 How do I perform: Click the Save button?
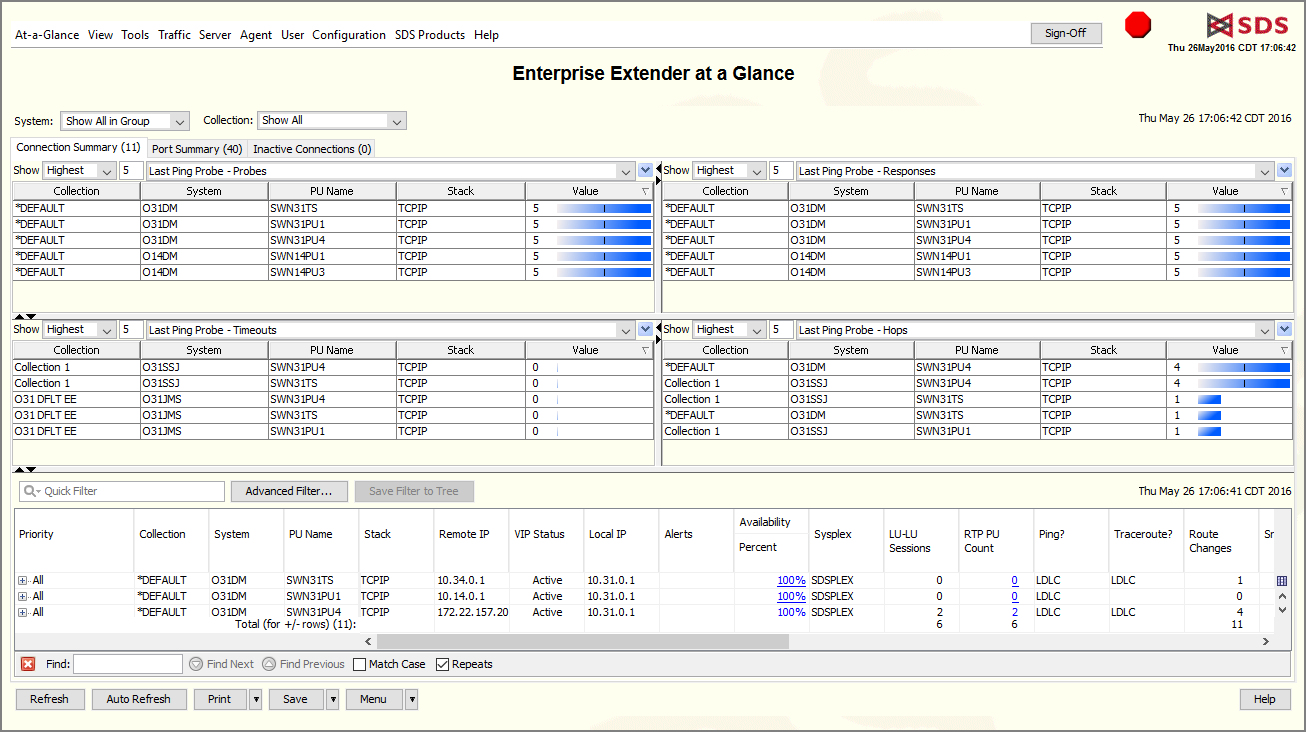296,699
